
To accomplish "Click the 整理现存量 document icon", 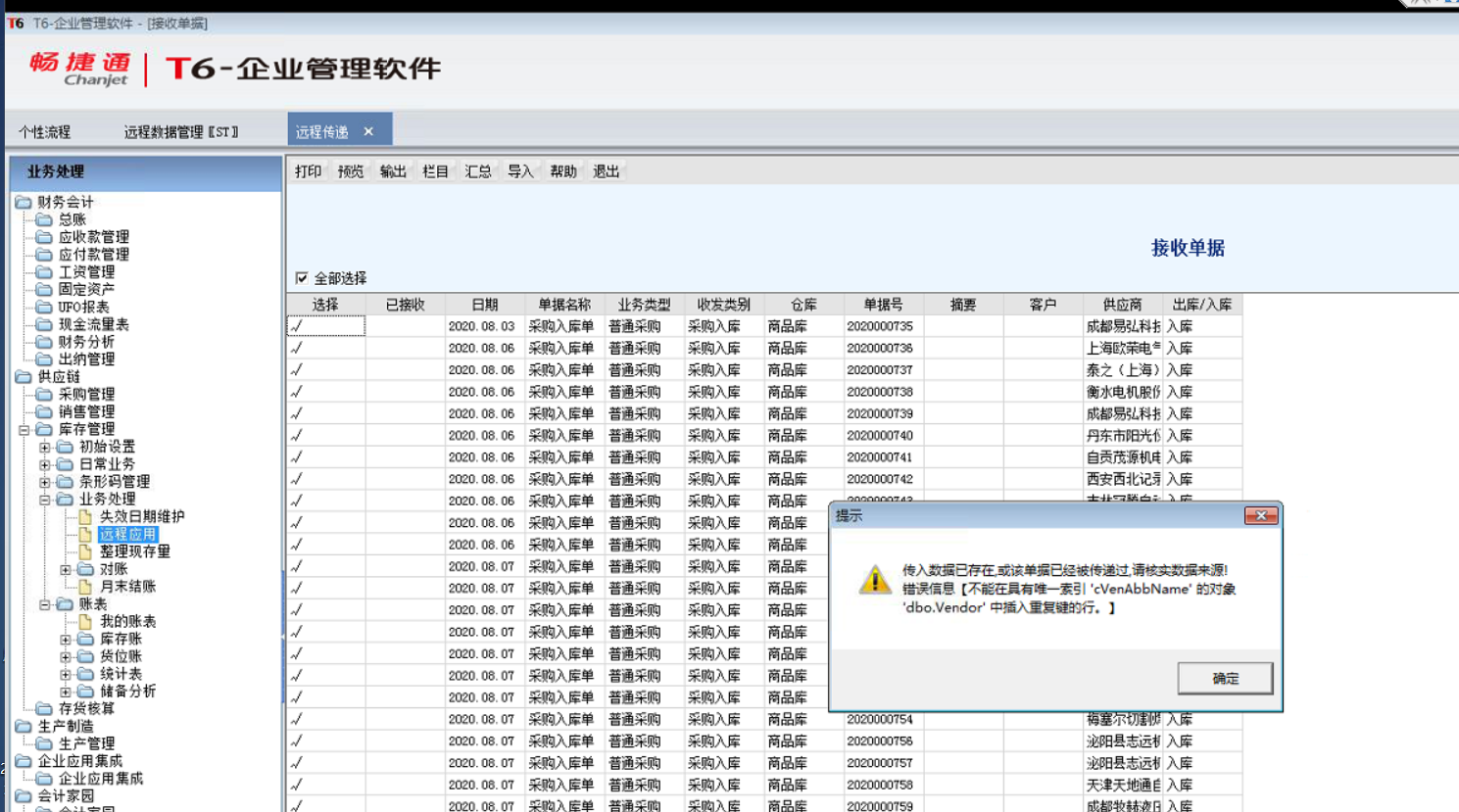I will [85, 551].
